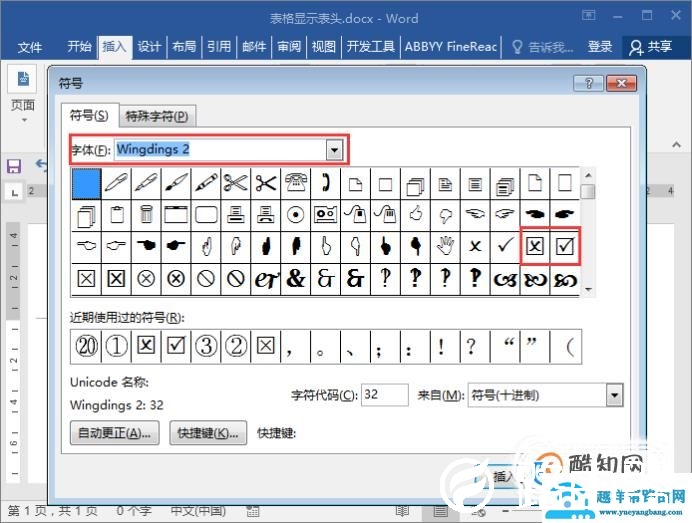Image resolution: width=692 pixels, height=523 pixels.
Task: Pick the circled dot symbol in second row
Action: coord(295,215)
